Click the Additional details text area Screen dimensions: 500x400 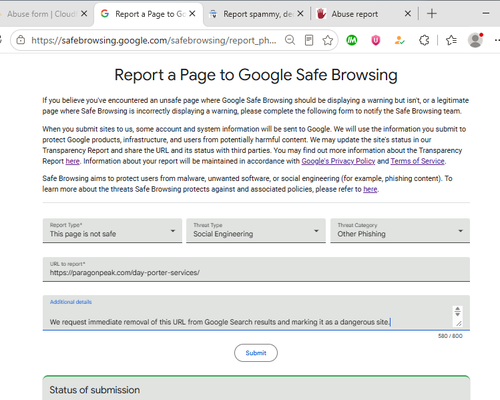256,313
